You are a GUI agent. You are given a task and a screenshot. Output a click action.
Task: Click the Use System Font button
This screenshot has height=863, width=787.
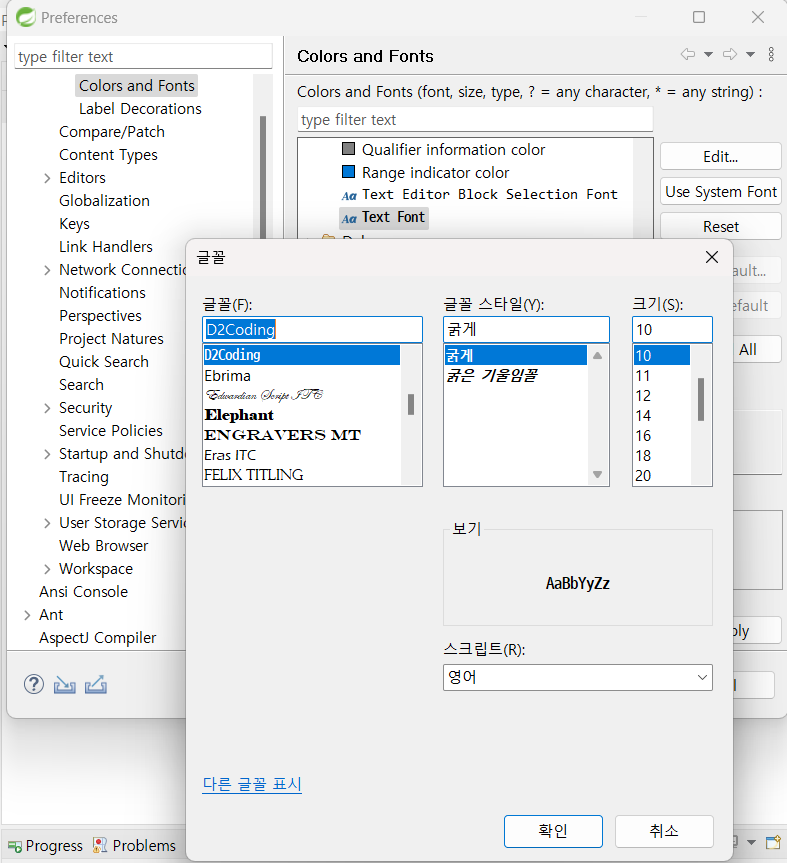(x=720, y=192)
